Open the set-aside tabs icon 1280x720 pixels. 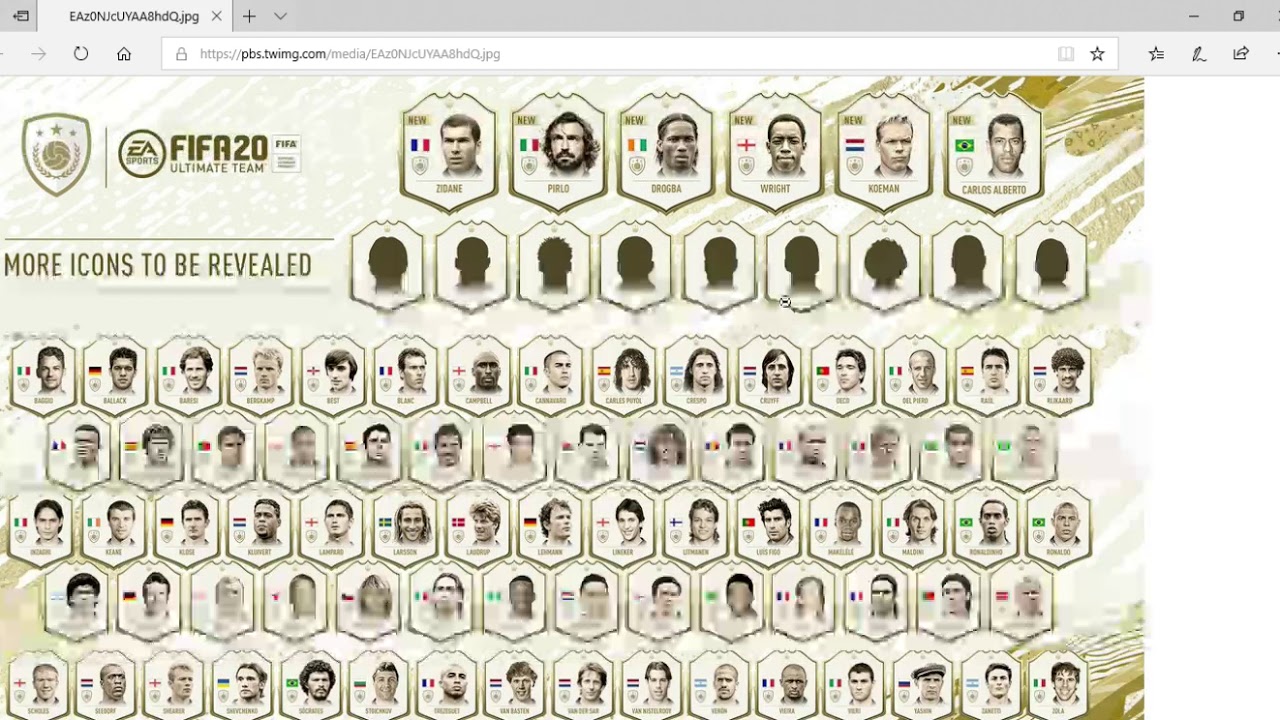click(x=21, y=16)
